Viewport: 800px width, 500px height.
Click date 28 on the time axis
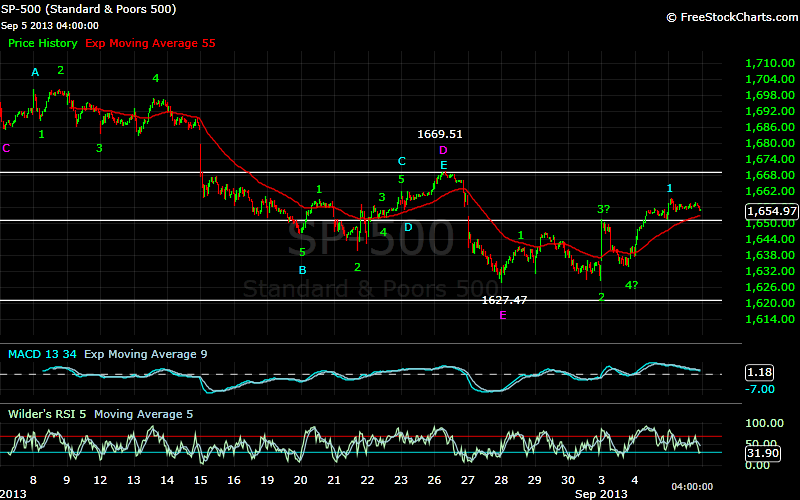[501, 480]
